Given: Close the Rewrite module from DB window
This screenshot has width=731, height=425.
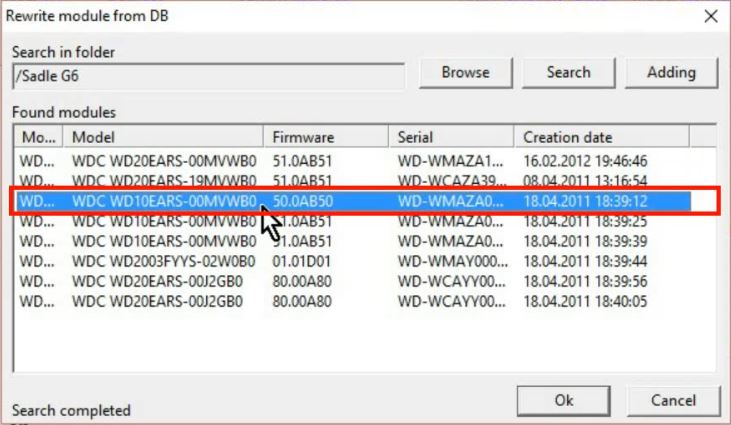Looking at the screenshot, I should click(710, 16).
